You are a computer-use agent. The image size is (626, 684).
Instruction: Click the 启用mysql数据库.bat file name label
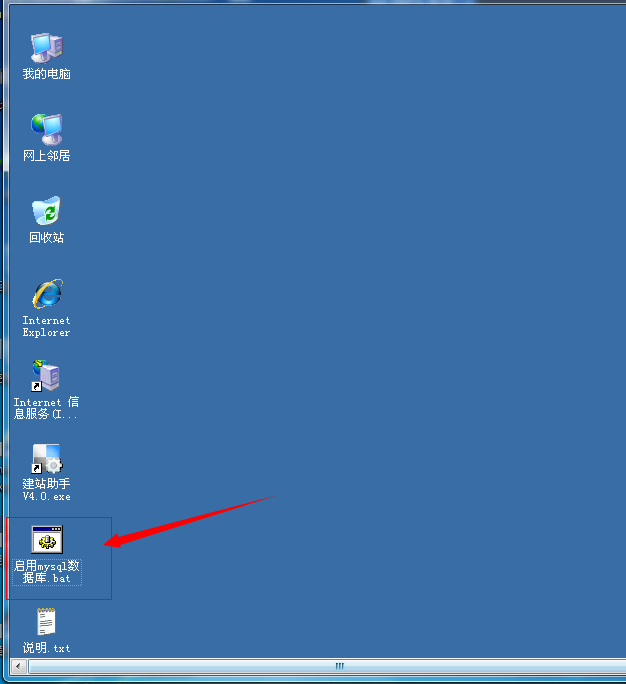[47, 572]
